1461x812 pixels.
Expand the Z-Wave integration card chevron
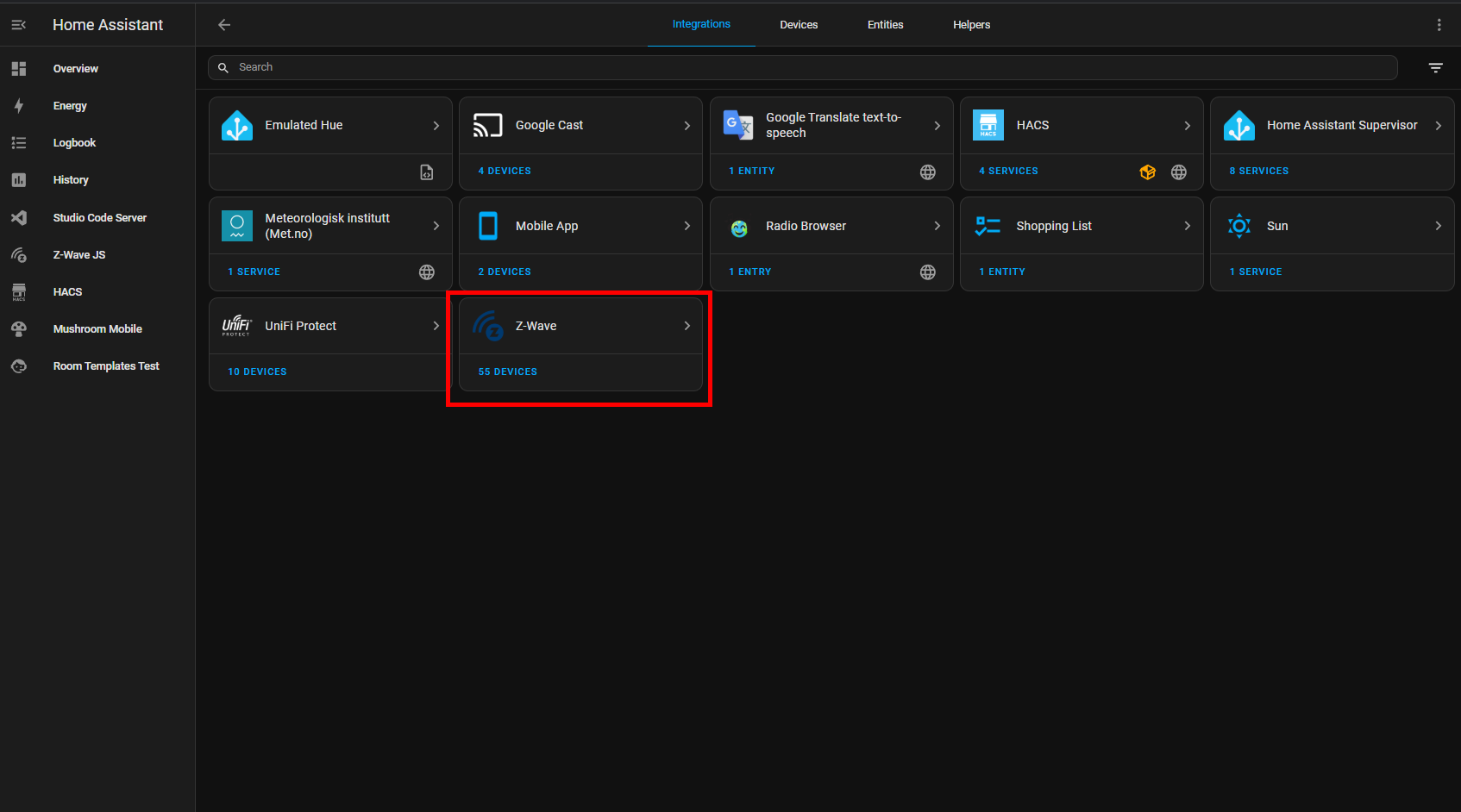pos(687,326)
